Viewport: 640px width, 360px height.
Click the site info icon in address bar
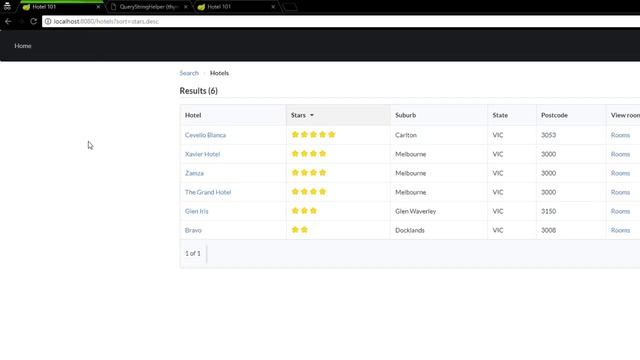click(x=48, y=21)
